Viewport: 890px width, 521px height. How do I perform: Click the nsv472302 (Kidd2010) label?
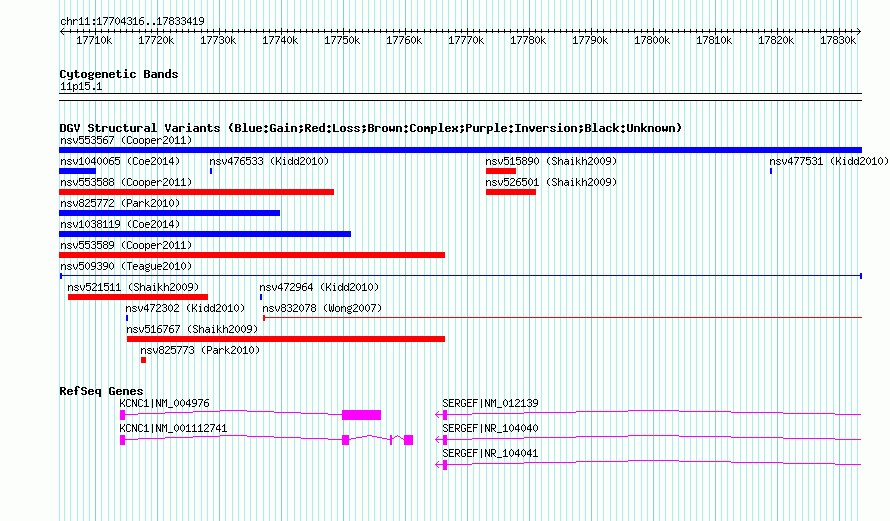(x=185, y=308)
